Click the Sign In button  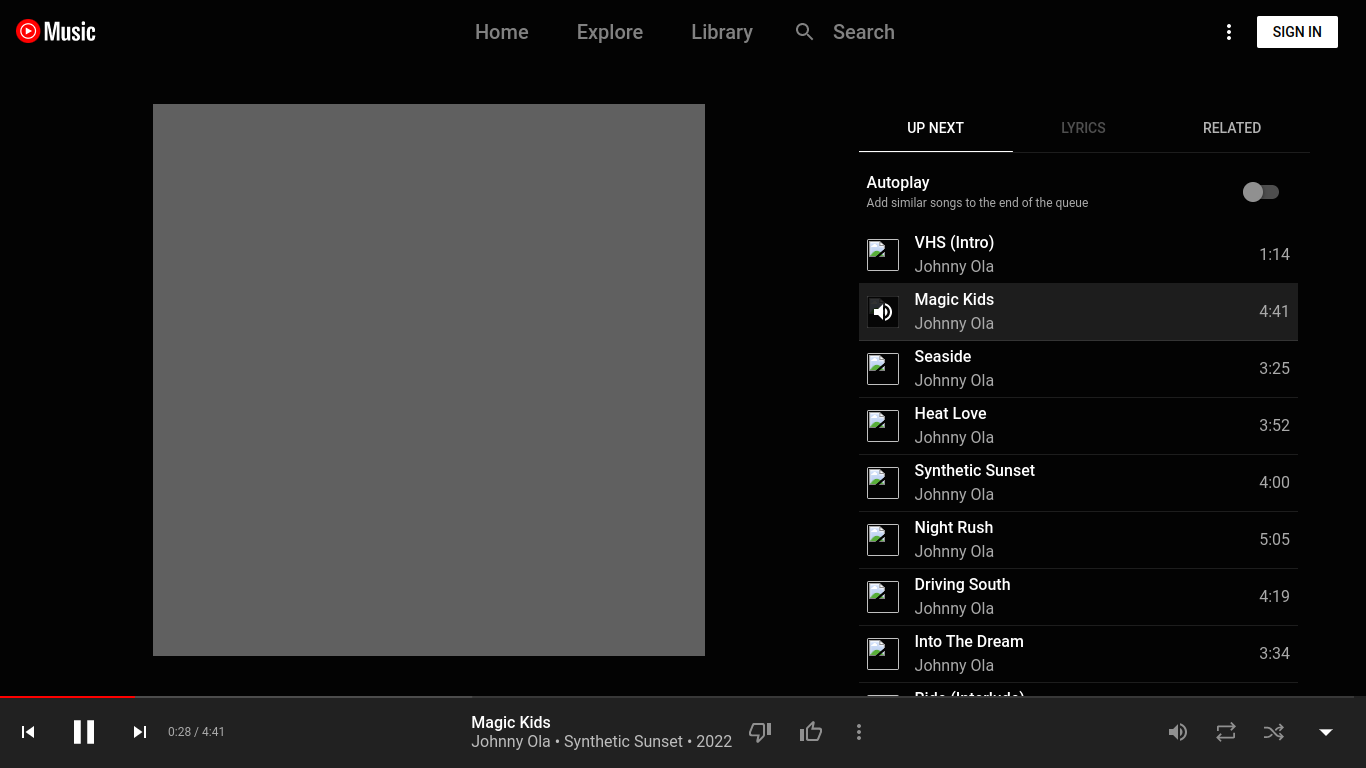(x=1297, y=32)
